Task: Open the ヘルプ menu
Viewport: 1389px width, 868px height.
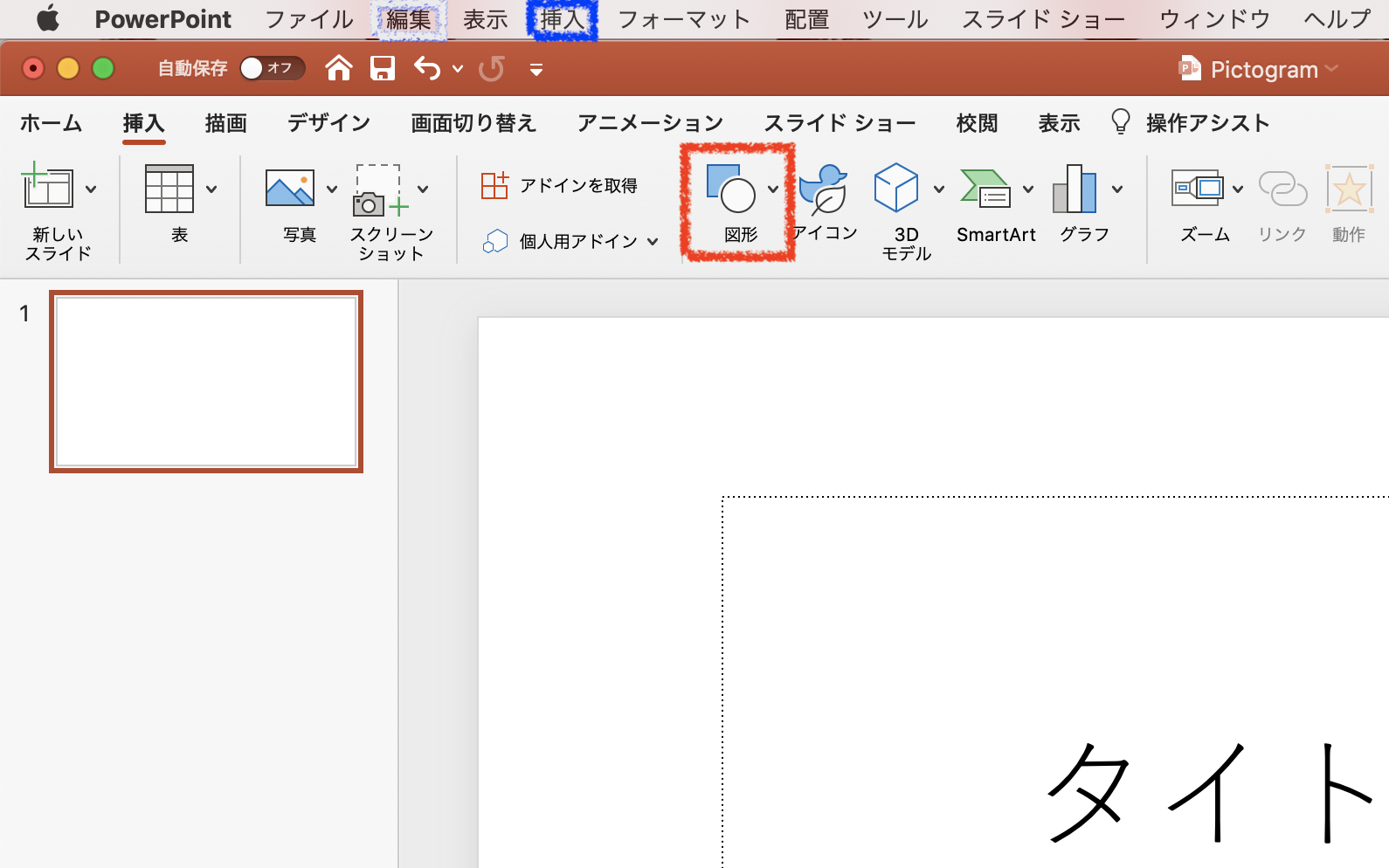Action: tap(1337, 19)
